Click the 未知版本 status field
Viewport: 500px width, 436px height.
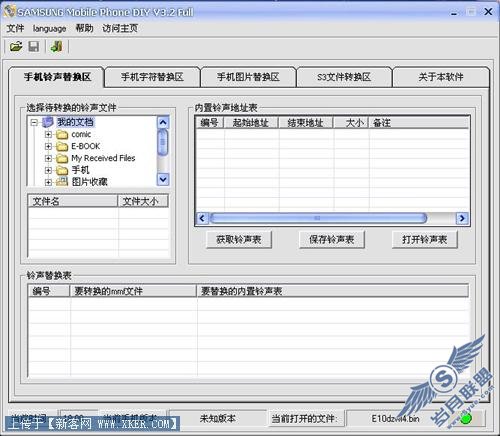(x=218, y=418)
